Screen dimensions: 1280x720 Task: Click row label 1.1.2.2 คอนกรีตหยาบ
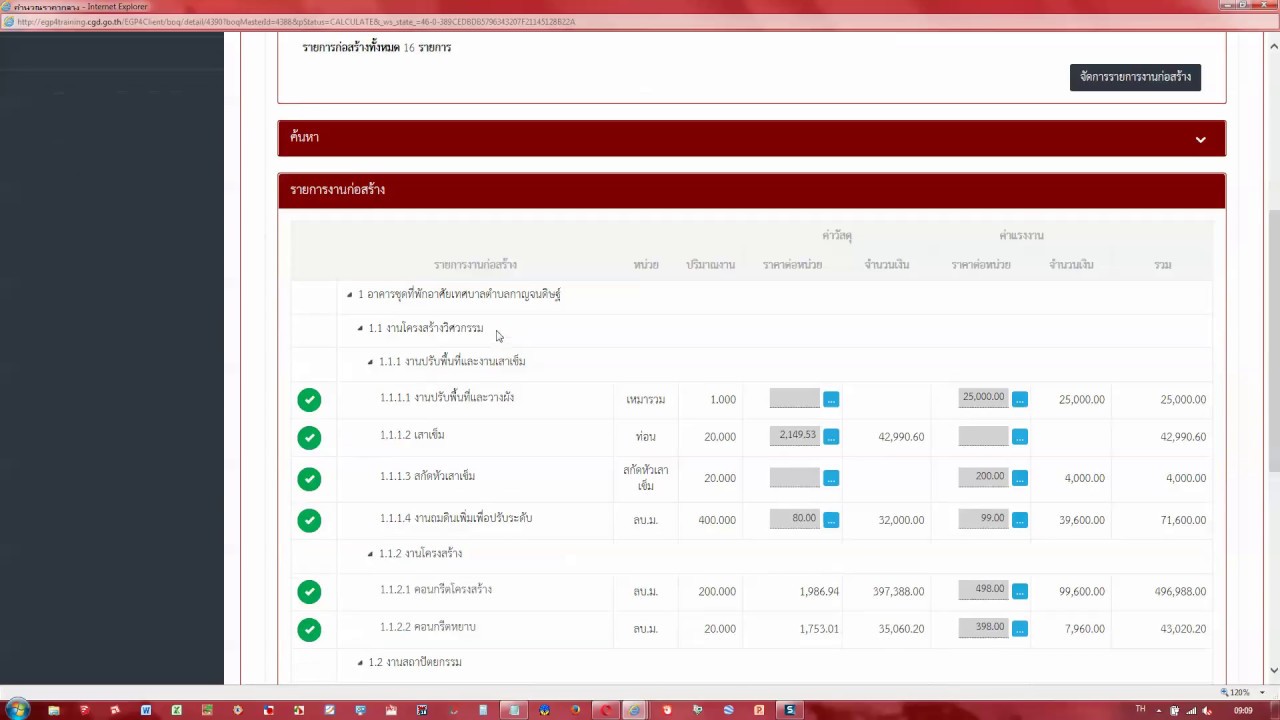tap(428, 627)
